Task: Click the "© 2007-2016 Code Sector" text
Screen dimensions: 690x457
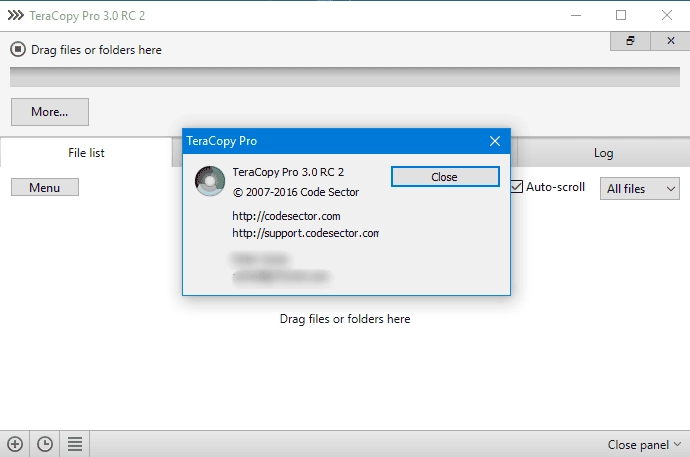Action: [x=296, y=192]
